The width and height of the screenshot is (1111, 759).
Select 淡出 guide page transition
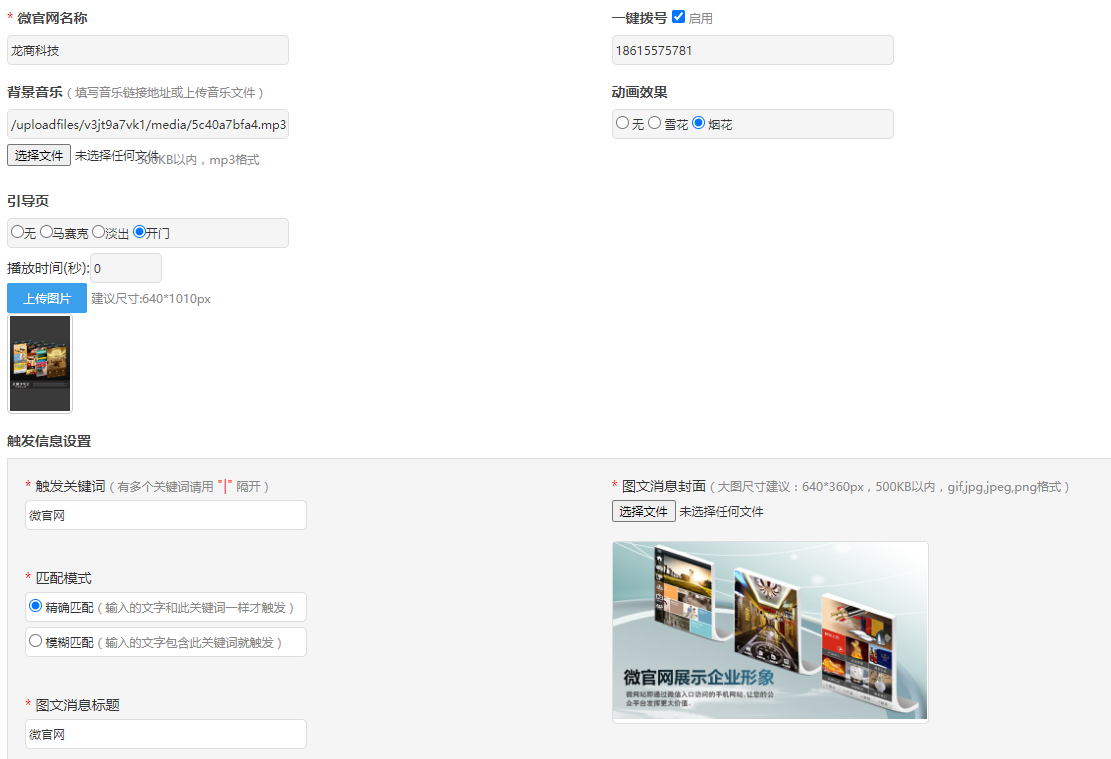coord(97,231)
